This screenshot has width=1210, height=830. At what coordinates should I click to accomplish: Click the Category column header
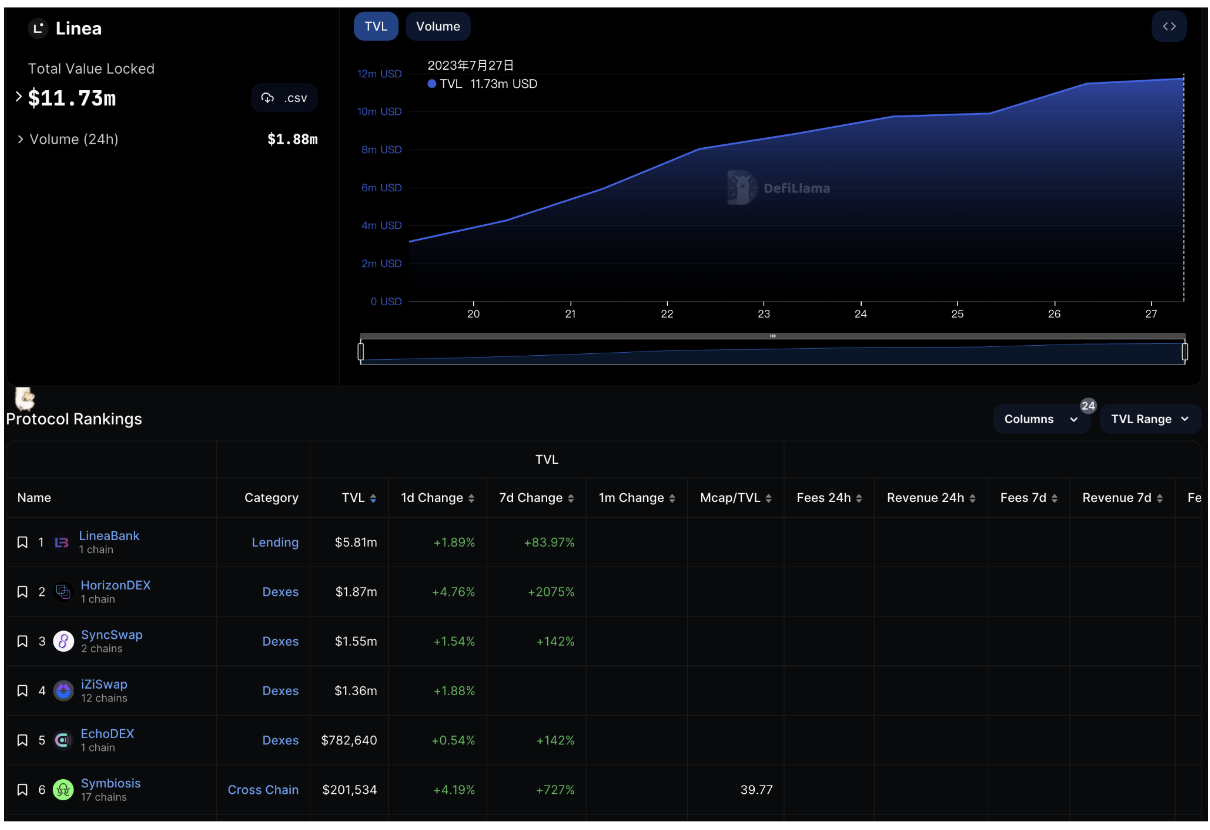271,498
